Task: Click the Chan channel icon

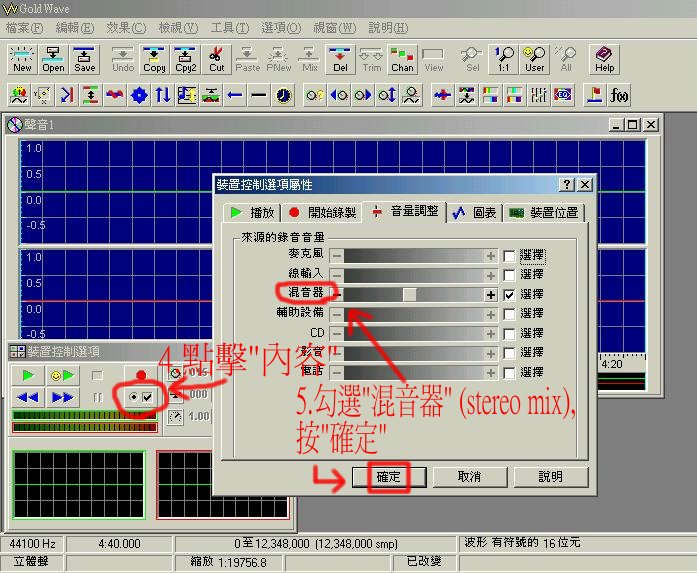Action: [x=402, y=59]
